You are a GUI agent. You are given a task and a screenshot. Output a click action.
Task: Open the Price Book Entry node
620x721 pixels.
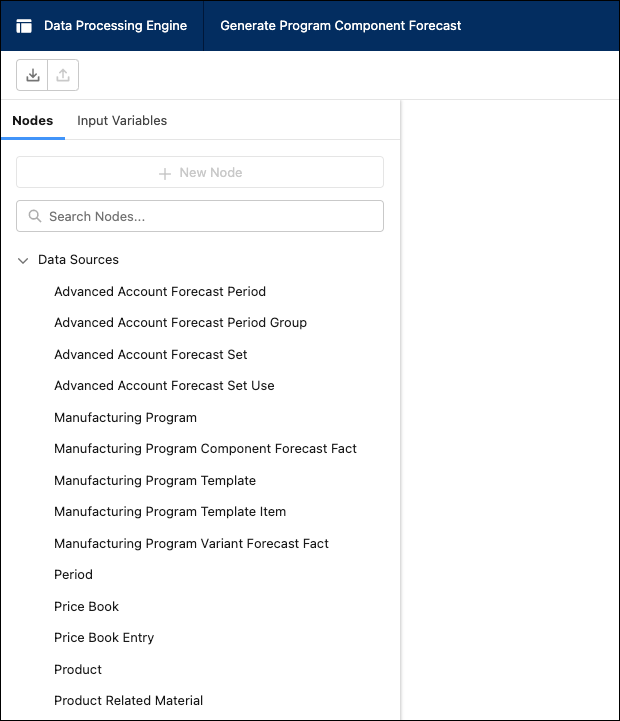click(104, 638)
